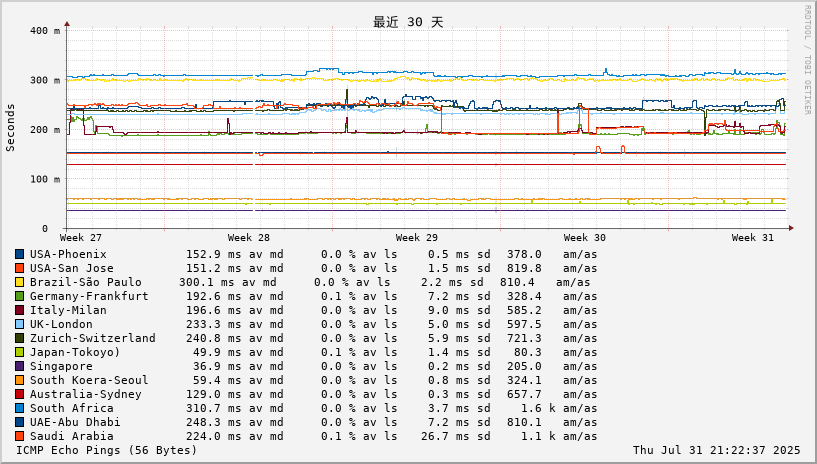Image resolution: width=817 pixels, height=464 pixels.
Task: Click the Week 28 axis label
Action: pyautogui.click(x=249, y=238)
